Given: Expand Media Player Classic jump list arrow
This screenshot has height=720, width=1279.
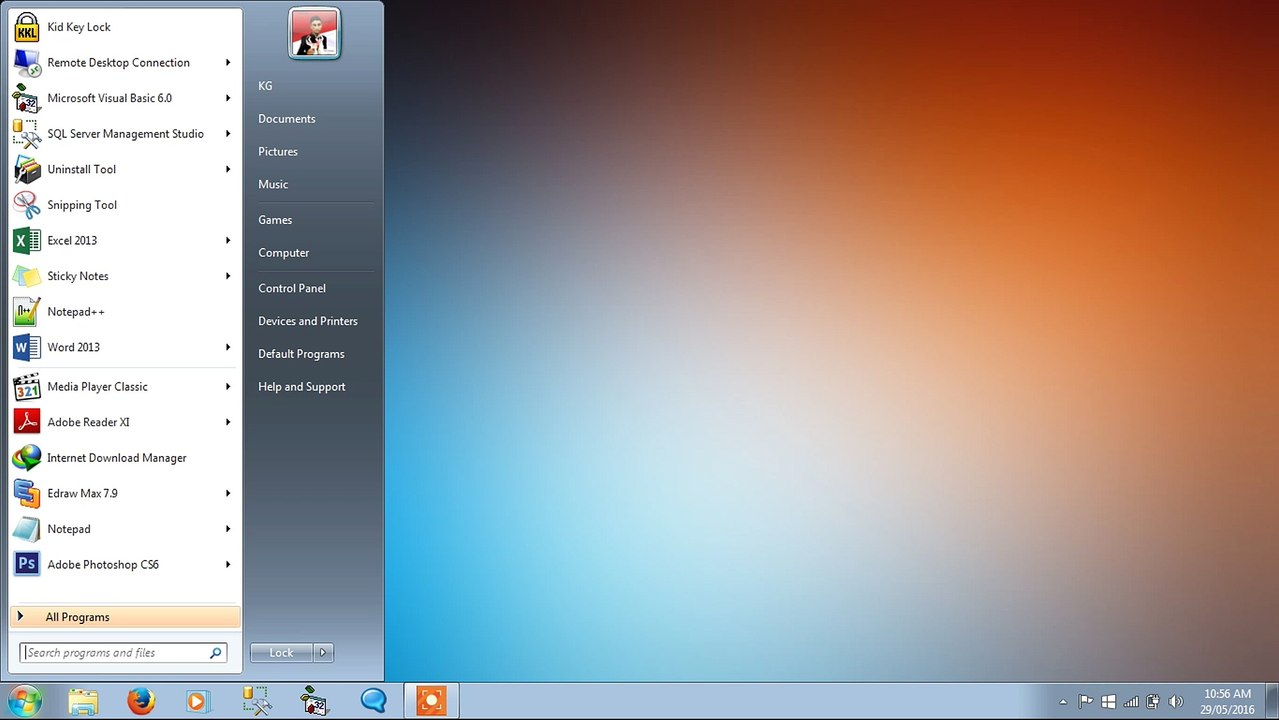Looking at the screenshot, I should (x=229, y=386).
